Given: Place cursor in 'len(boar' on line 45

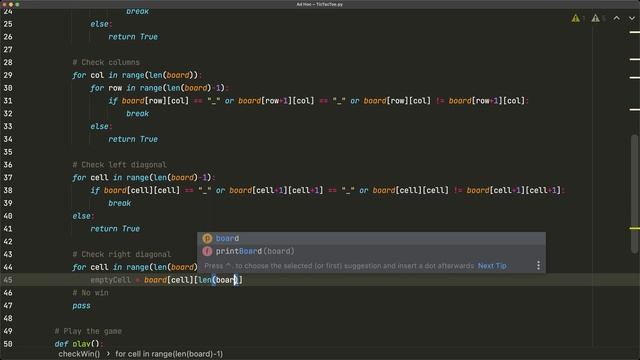Looking at the screenshot, I should [x=217, y=280].
